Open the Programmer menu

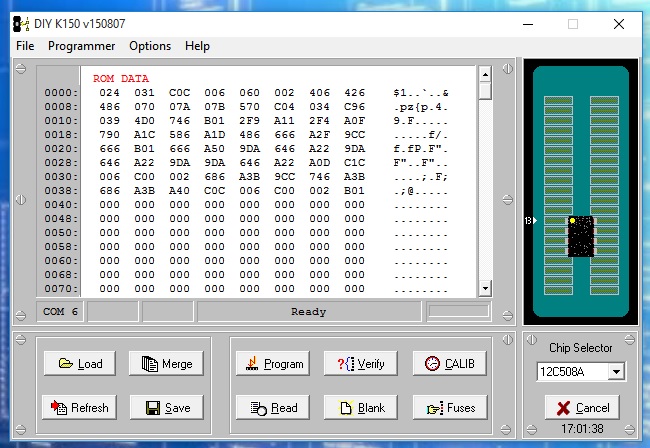pos(81,46)
